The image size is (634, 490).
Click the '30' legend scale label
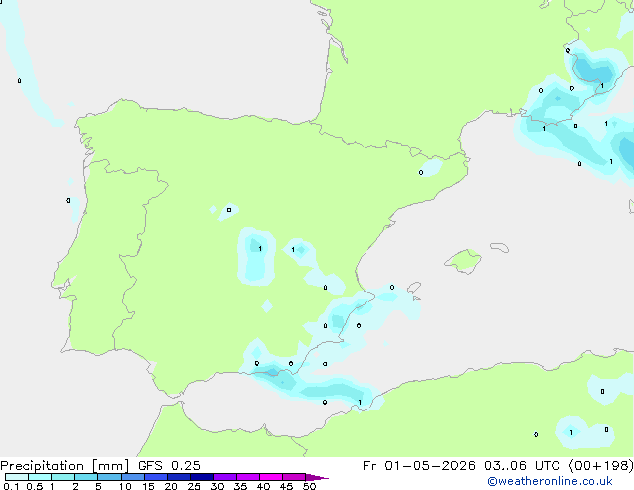(217, 486)
